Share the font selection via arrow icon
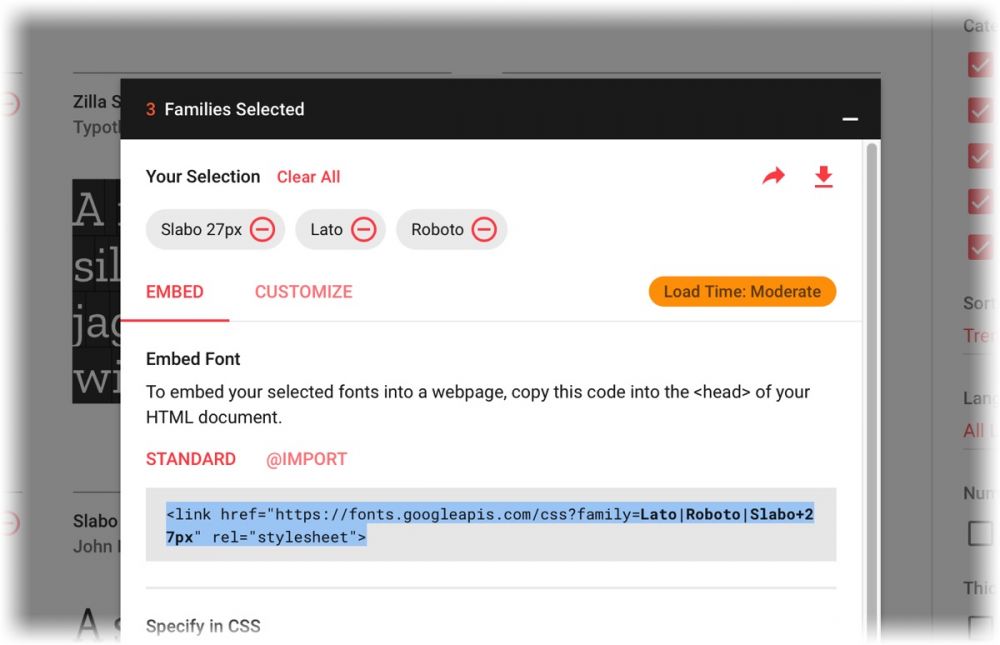This screenshot has height=645, width=1000. 774,175
